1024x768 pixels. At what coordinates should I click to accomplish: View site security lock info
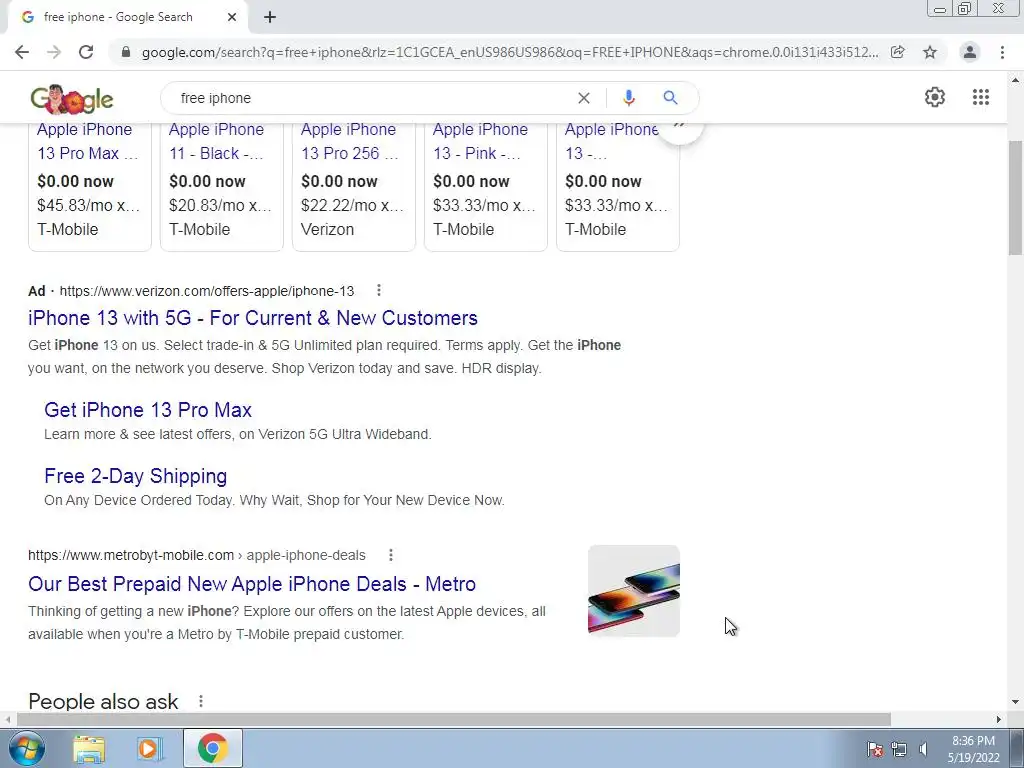click(x=126, y=52)
